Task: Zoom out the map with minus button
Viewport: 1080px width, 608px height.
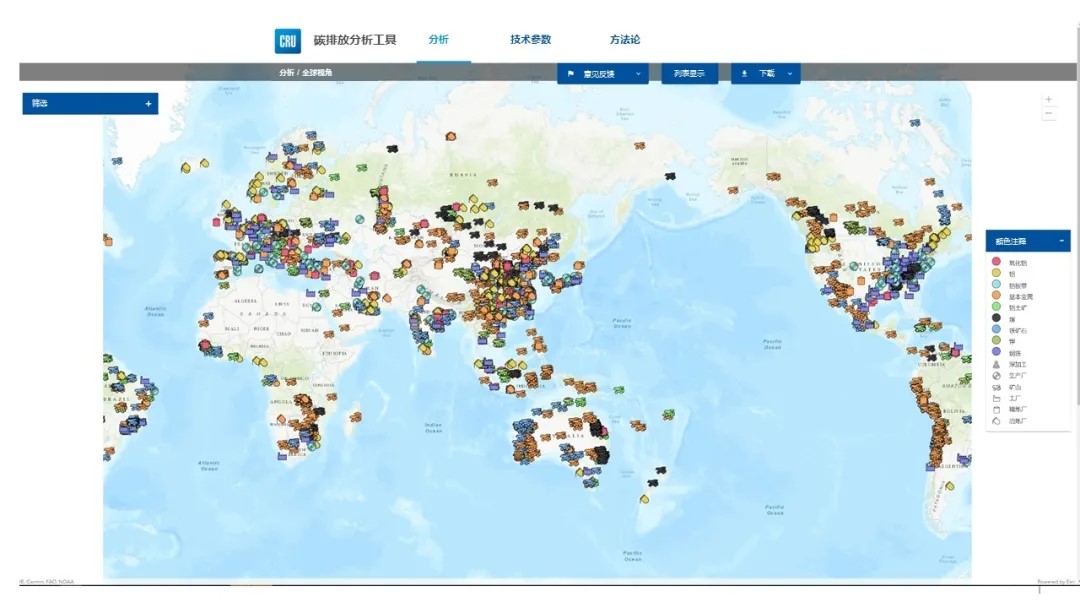Action: [x=1048, y=114]
